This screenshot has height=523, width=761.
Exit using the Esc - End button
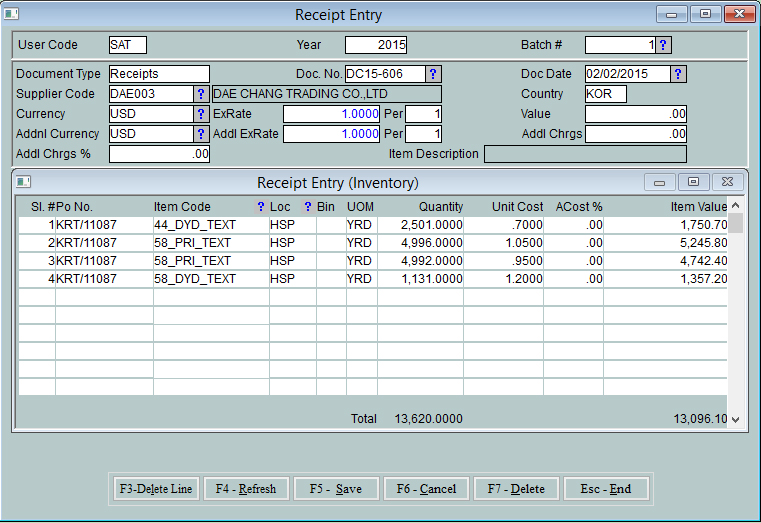coord(606,489)
